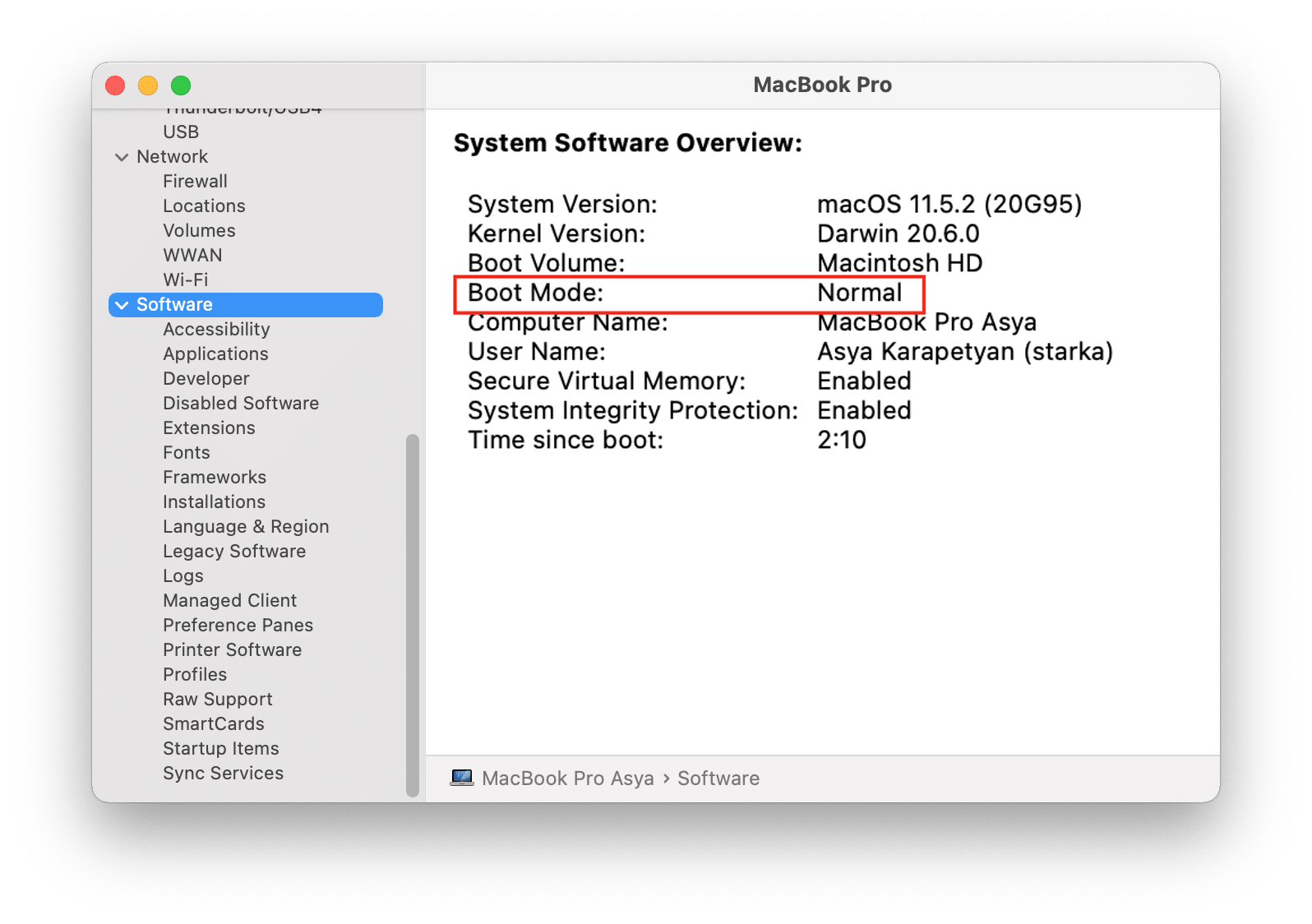
Task: Select SmartCards in sidebar
Action: coord(214,723)
